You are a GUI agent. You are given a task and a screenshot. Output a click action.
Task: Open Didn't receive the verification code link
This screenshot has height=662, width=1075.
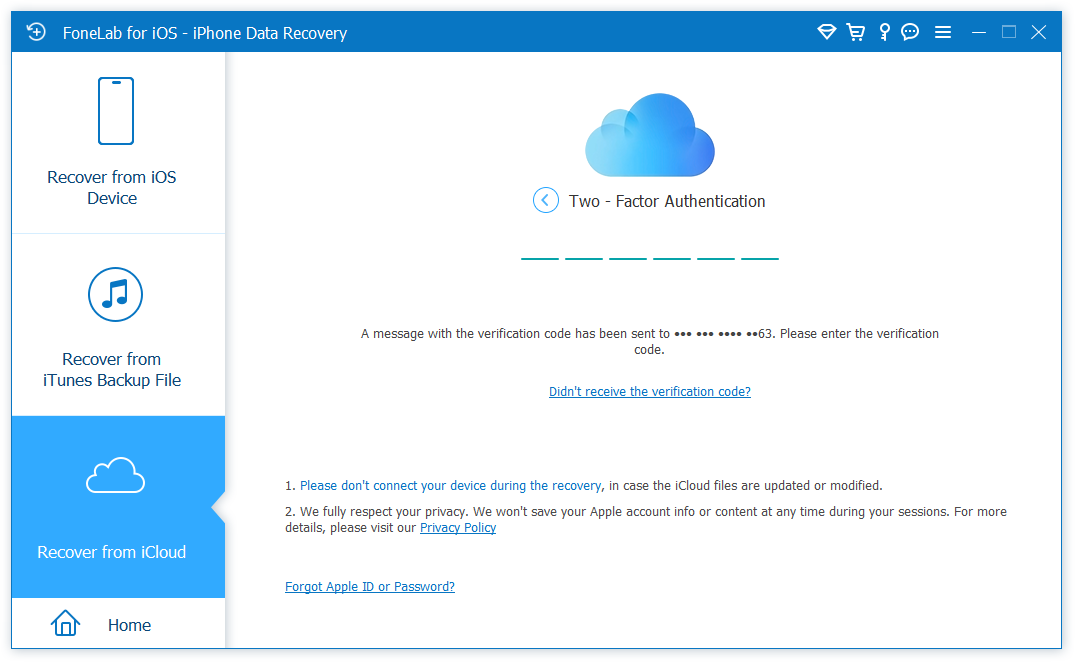tap(649, 391)
